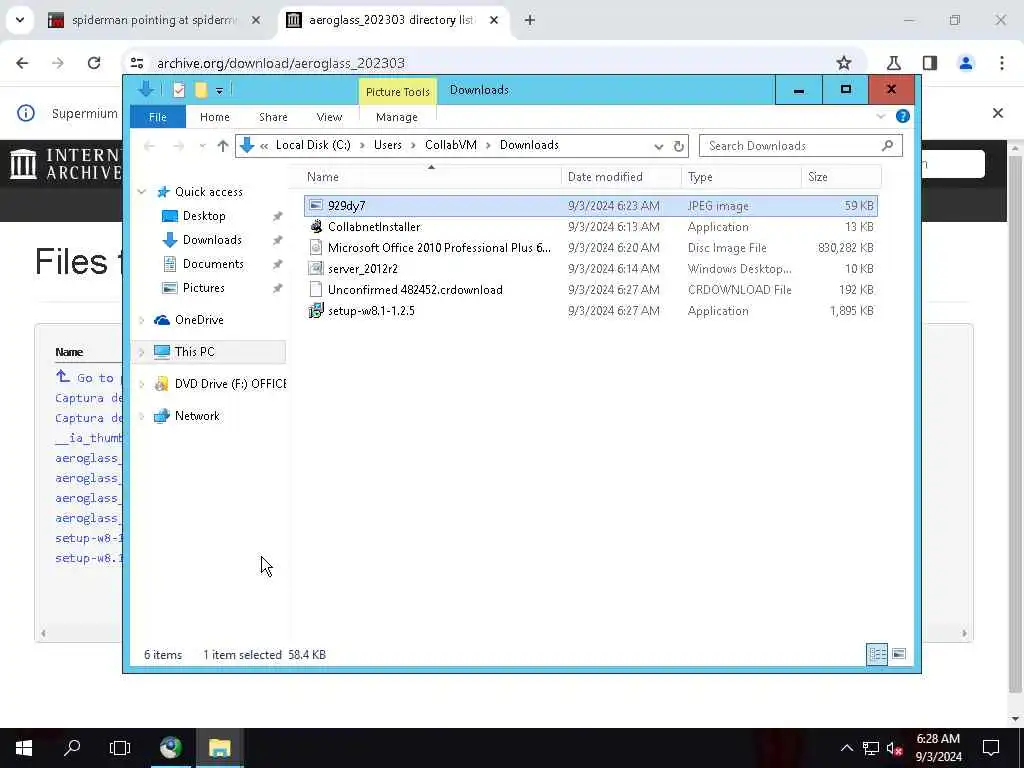Click the Picture Tools contextual tab

[397, 91]
